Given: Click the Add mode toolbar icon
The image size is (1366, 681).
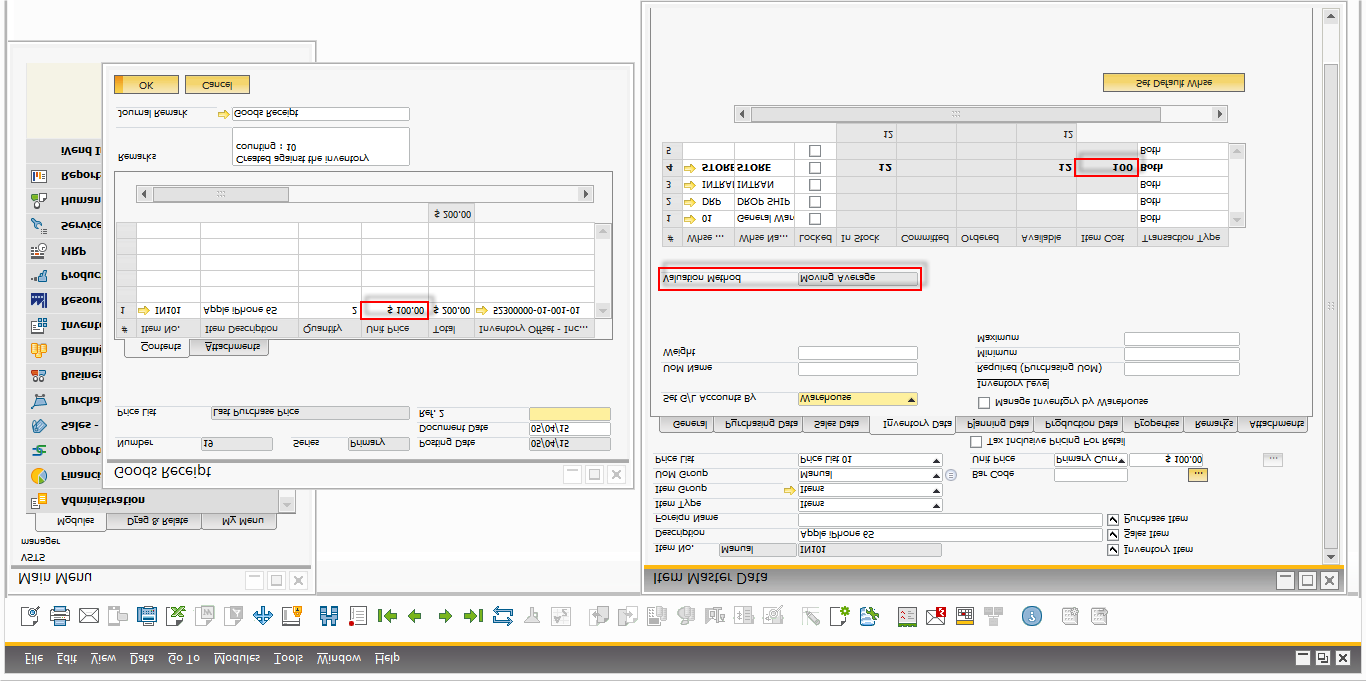Looking at the screenshot, I should pyautogui.click(x=358, y=615).
